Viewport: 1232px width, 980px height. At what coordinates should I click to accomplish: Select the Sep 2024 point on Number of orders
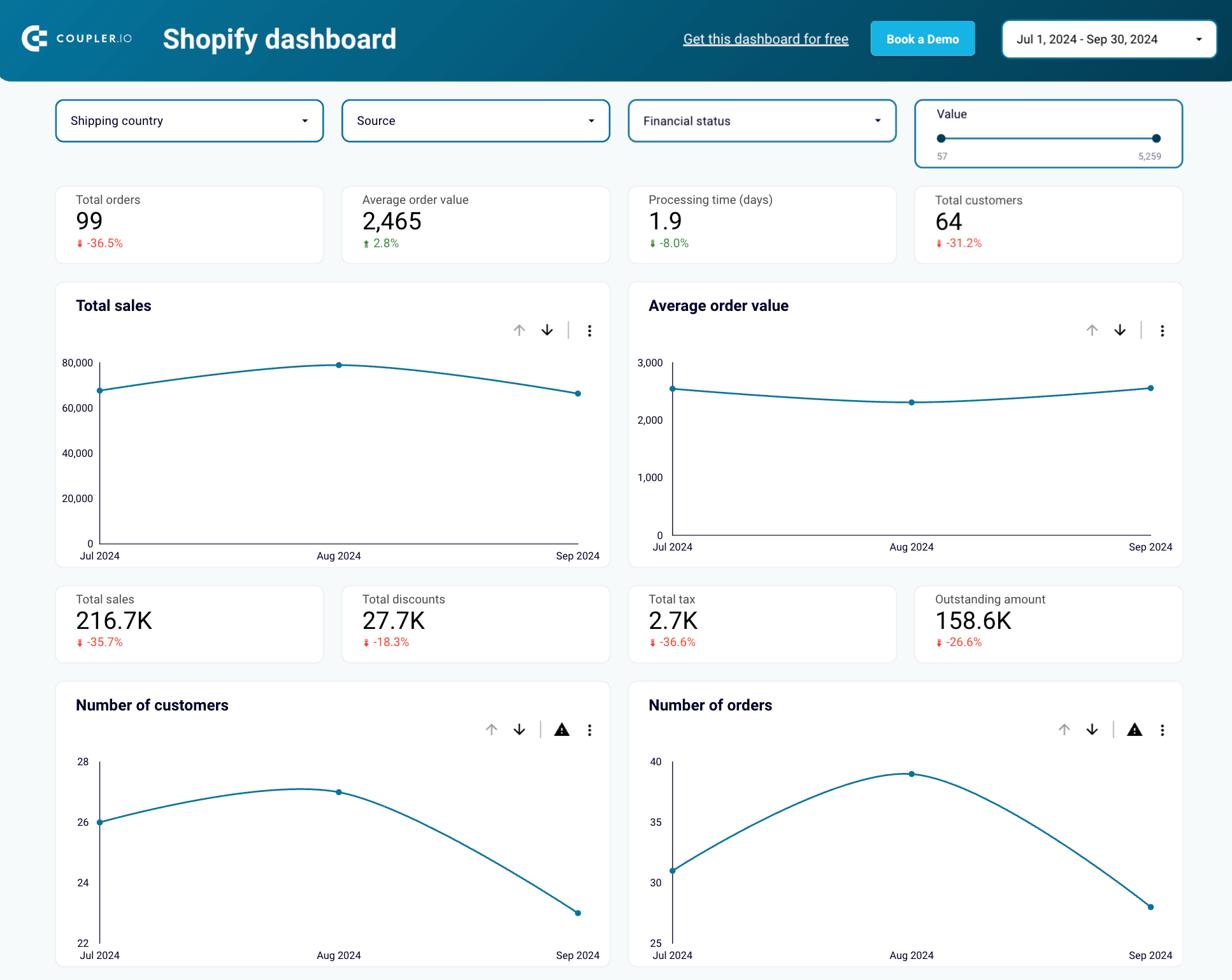click(1150, 905)
